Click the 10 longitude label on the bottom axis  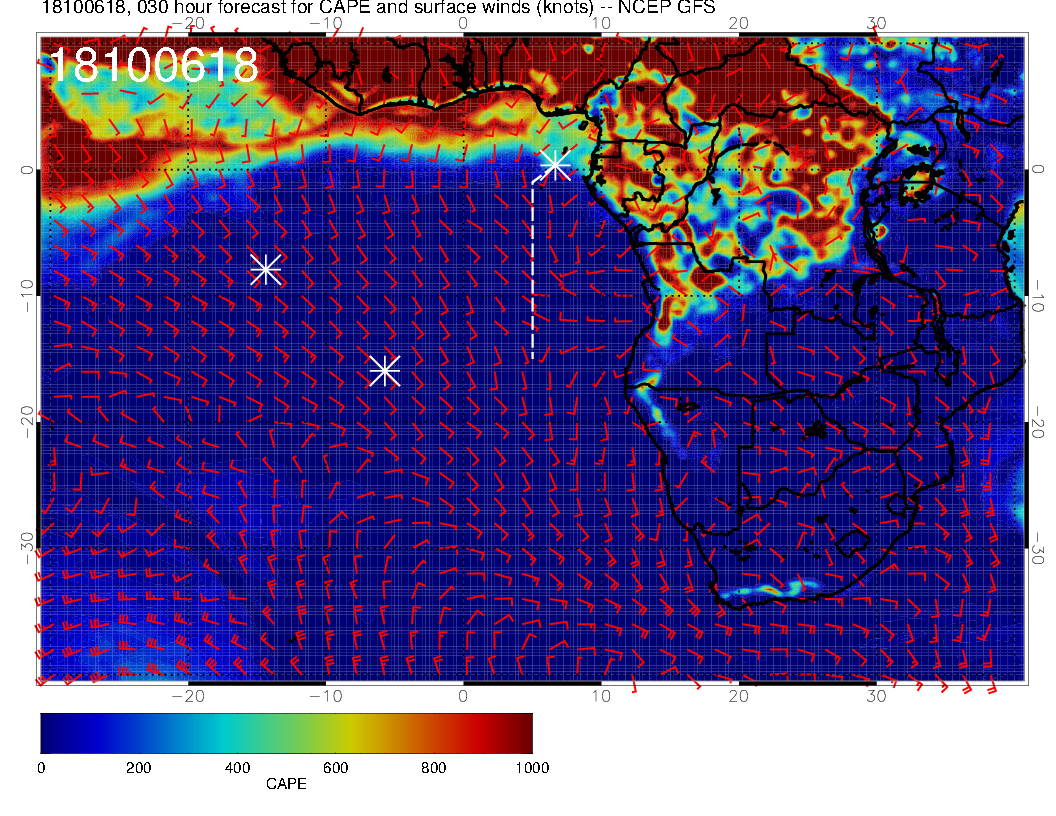(601, 696)
